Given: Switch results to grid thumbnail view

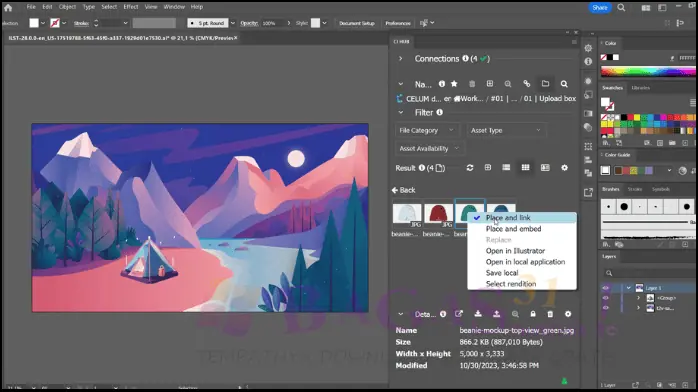Looking at the screenshot, I should point(526,168).
